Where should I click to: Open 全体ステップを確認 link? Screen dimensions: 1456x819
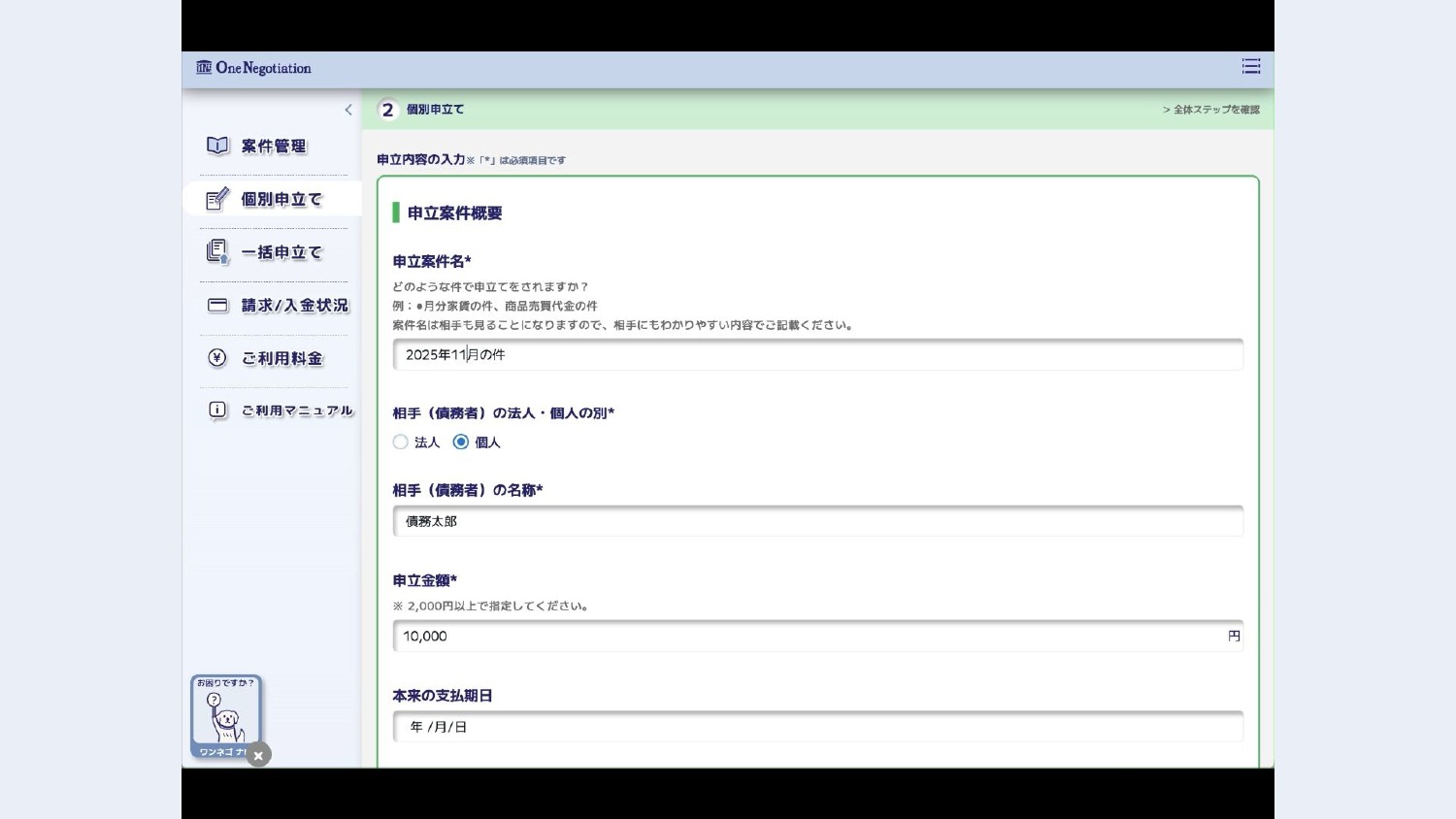click(1211, 110)
